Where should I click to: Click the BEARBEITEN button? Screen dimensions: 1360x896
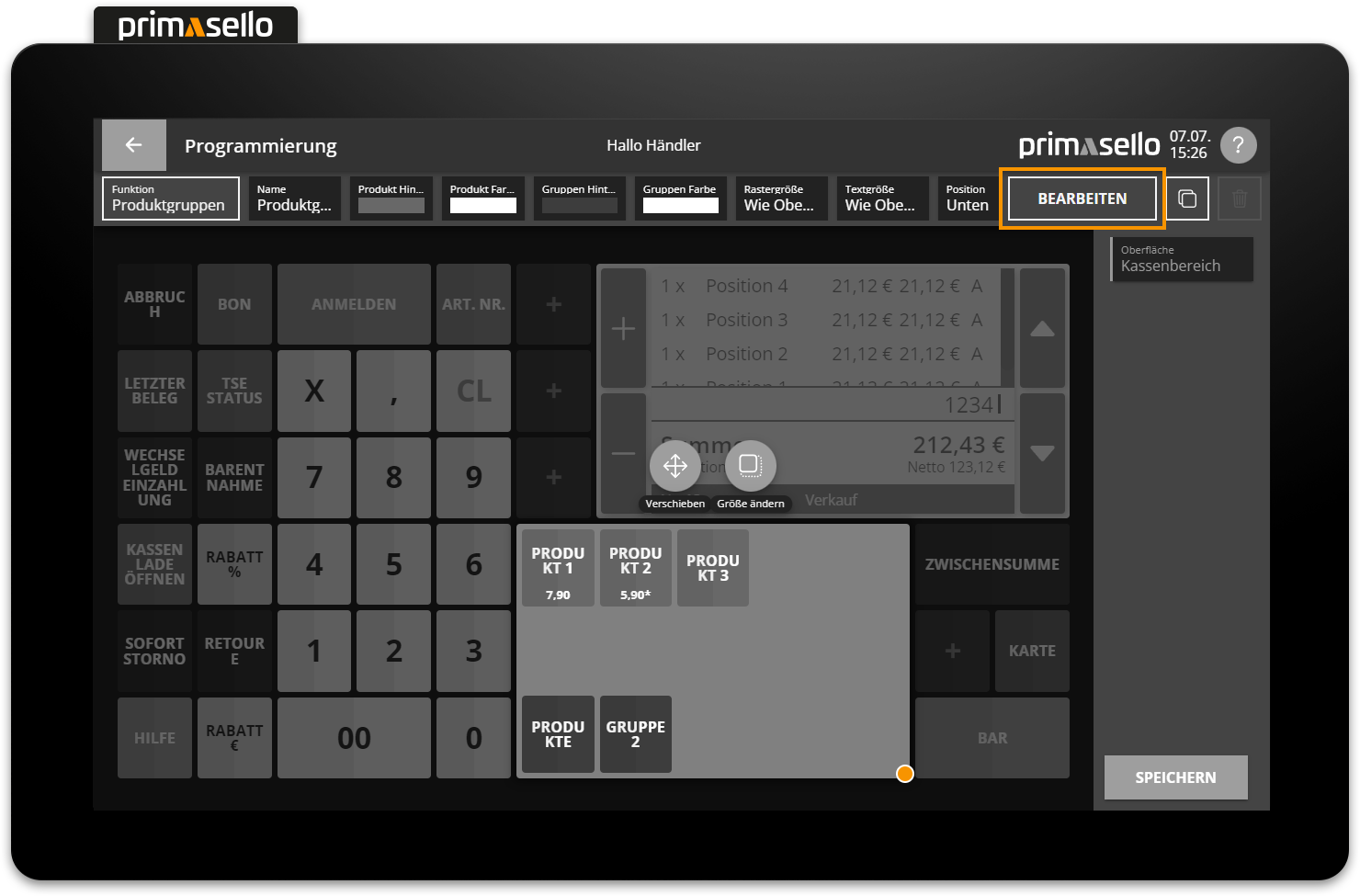1082,198
